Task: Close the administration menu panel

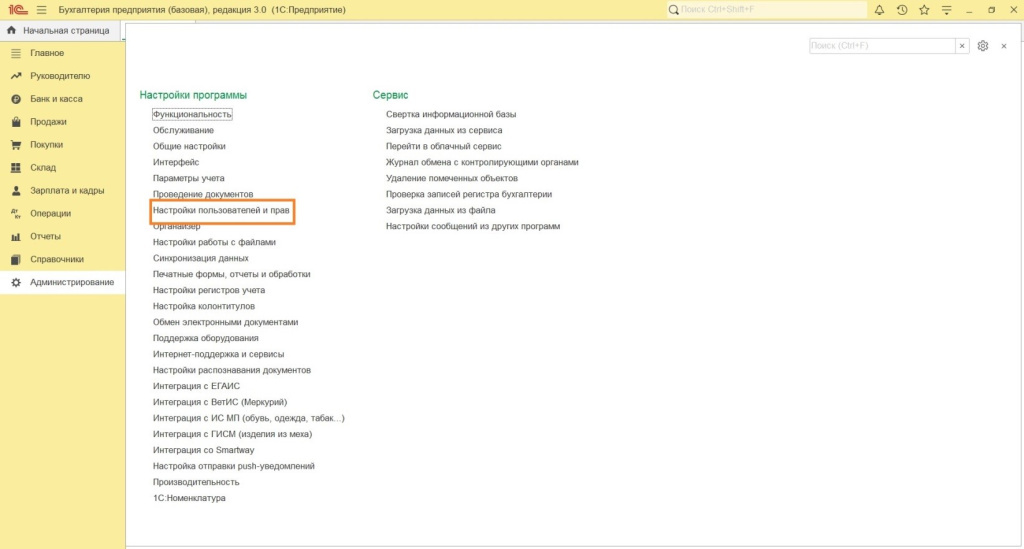Action: 1004,46
